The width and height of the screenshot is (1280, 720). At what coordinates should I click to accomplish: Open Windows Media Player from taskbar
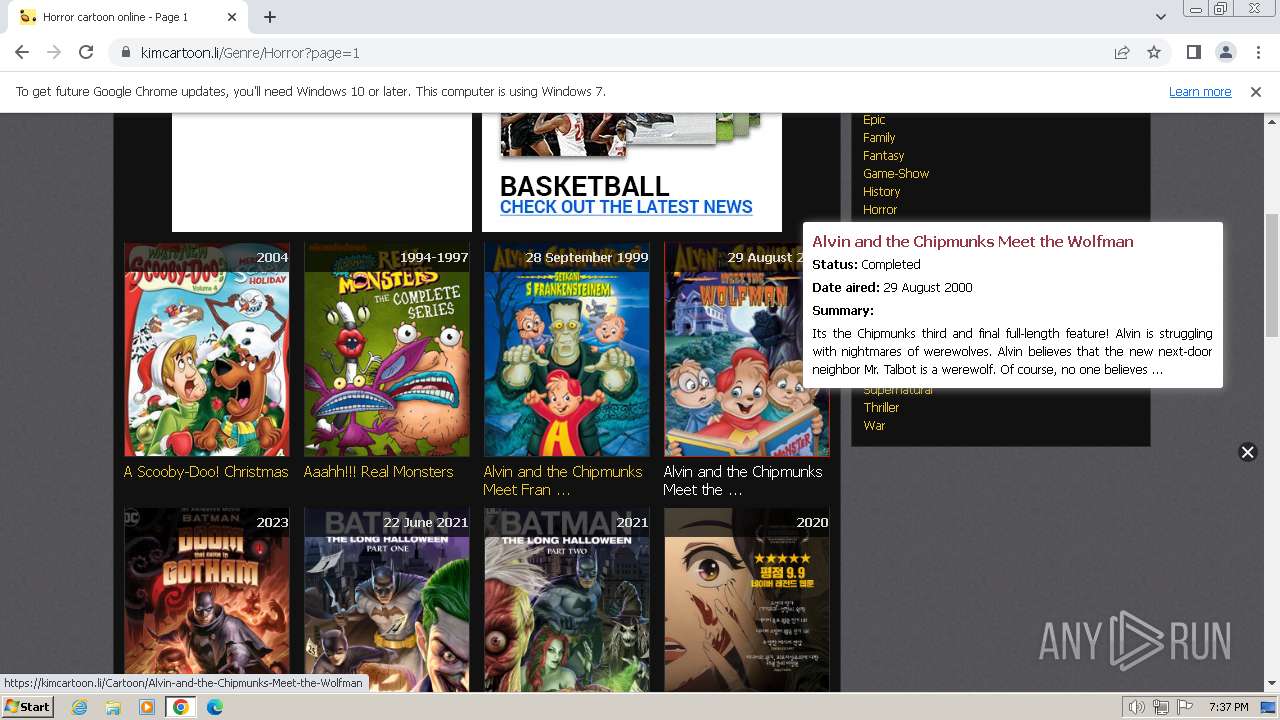[147, 707]
